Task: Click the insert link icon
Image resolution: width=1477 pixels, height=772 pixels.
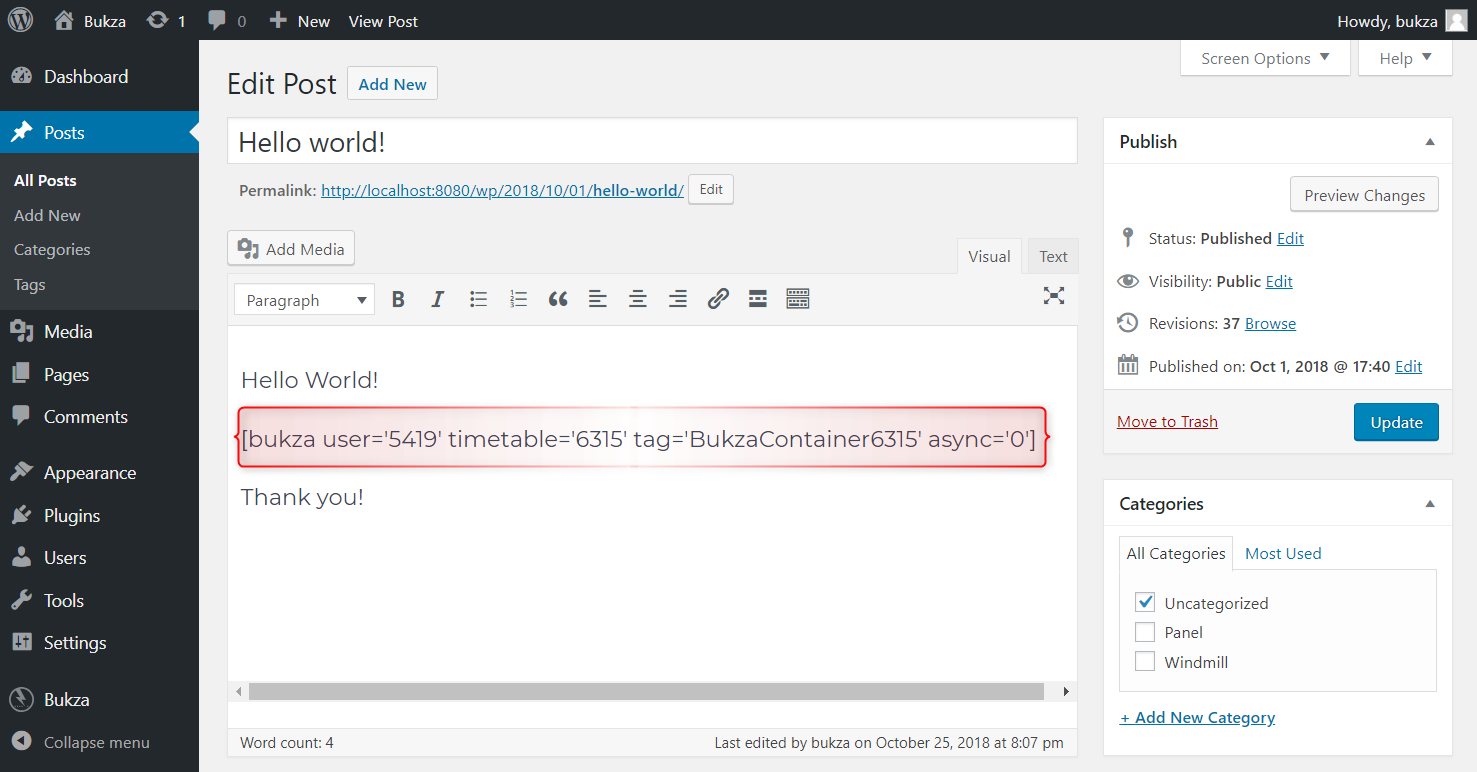Action: coord(718,299)
